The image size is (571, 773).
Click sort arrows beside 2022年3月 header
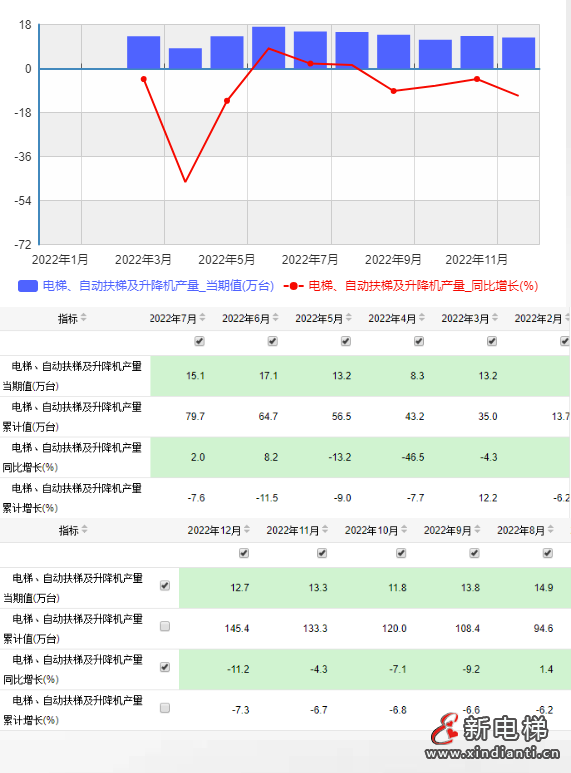pyautogui.click(x=495, y=318)
